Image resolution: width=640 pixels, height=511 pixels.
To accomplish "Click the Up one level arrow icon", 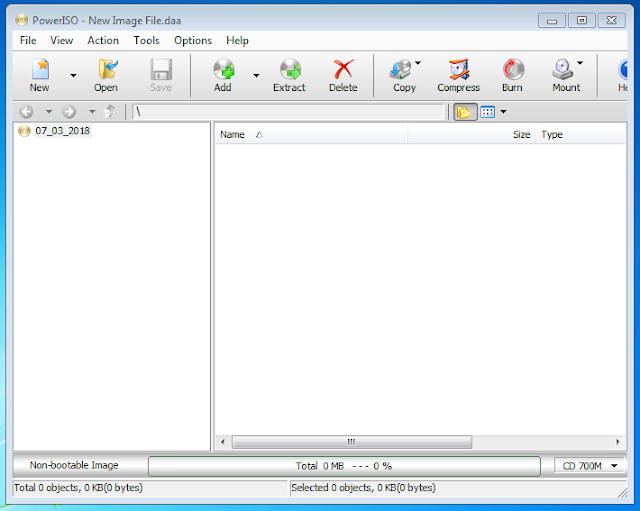I will pos(110,111).
